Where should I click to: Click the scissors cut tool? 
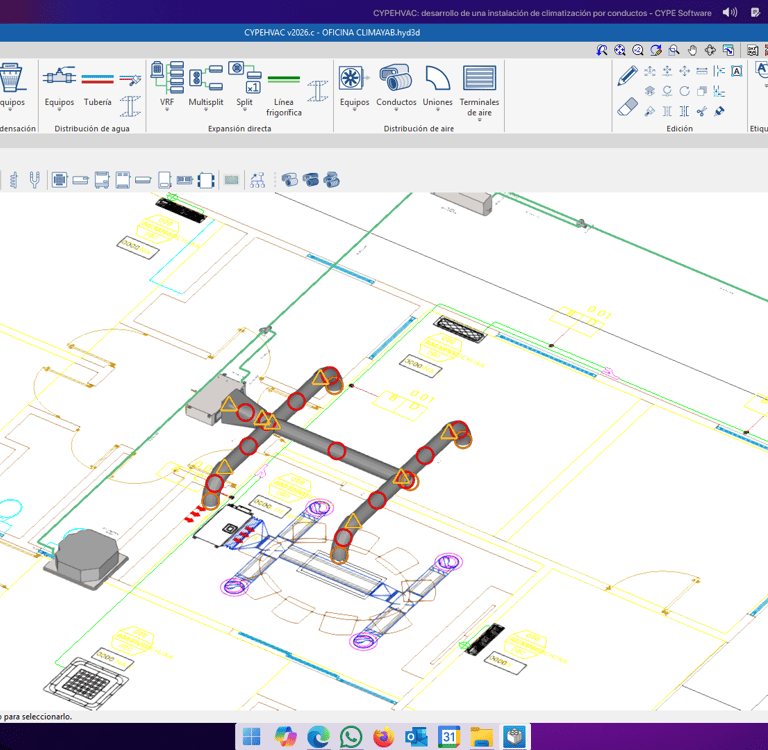702,111
